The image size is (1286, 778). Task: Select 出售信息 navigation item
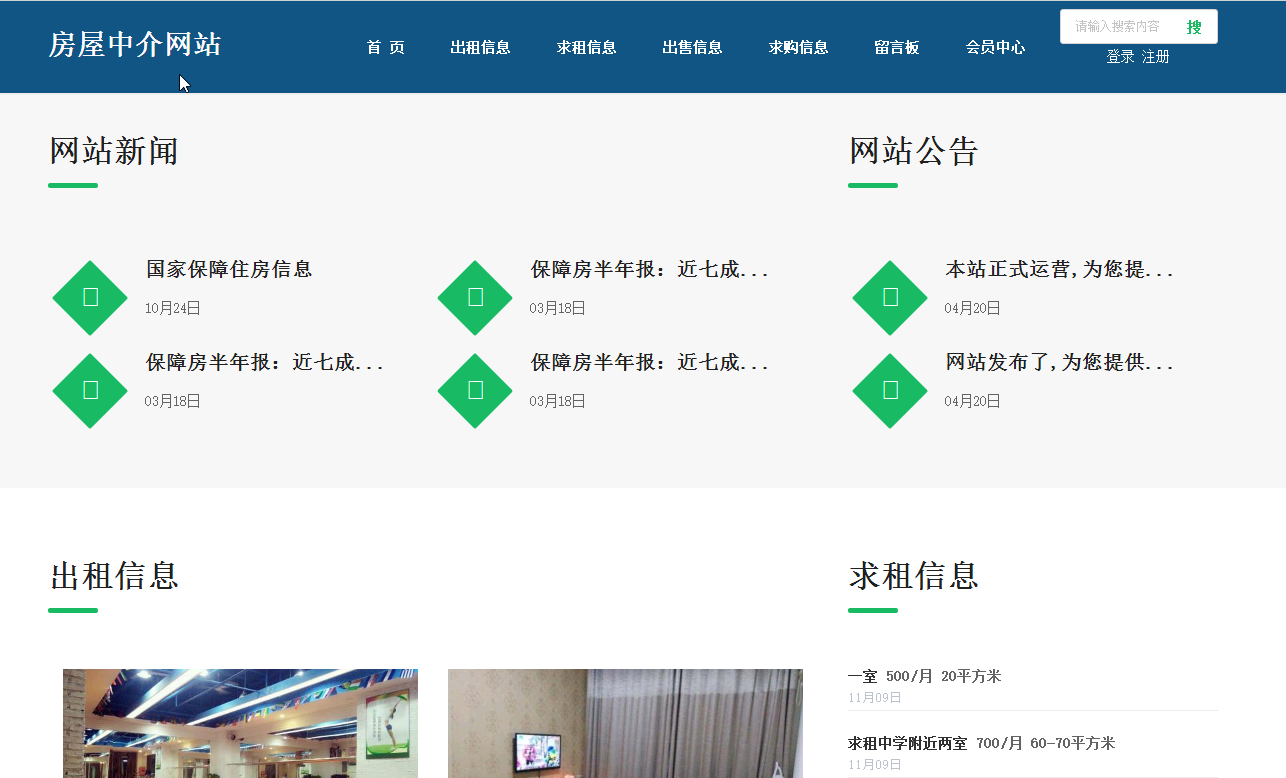point(692,47)
